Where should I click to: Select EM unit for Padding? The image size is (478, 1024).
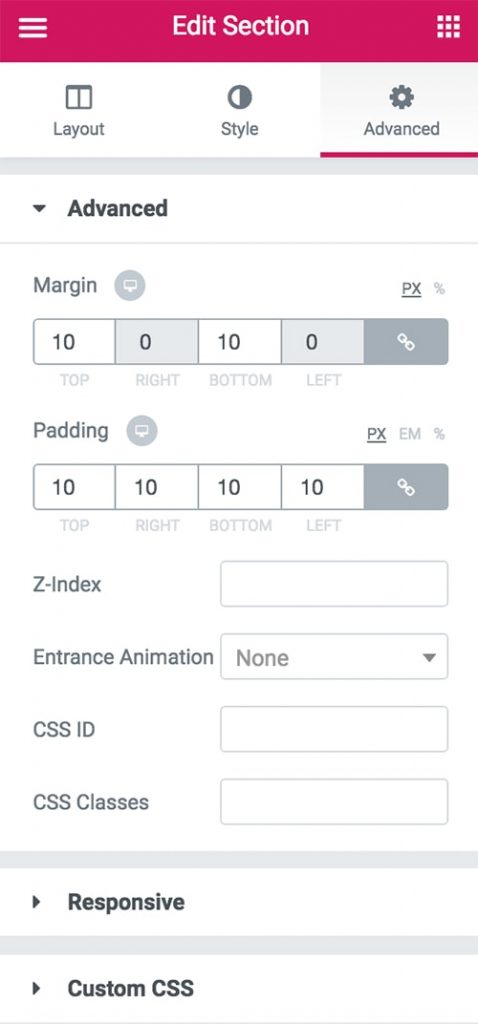[x=409, y=434]
